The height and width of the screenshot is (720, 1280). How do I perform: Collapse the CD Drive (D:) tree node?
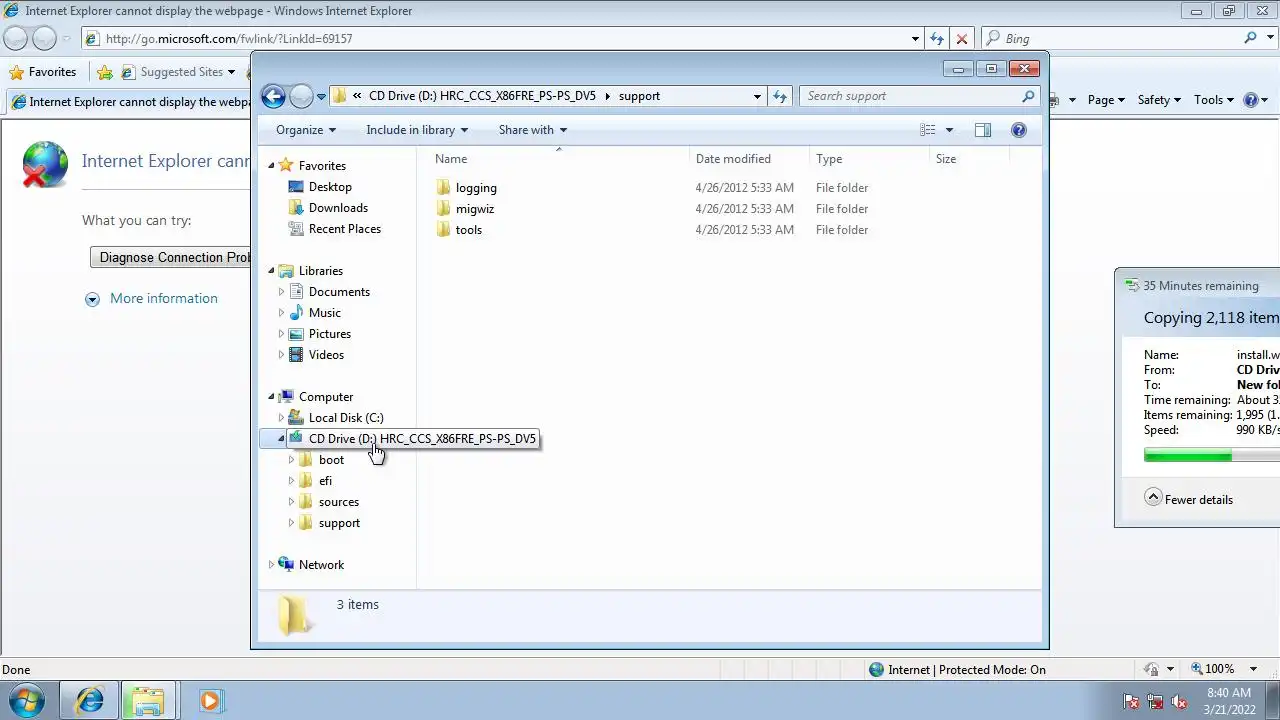281,439
